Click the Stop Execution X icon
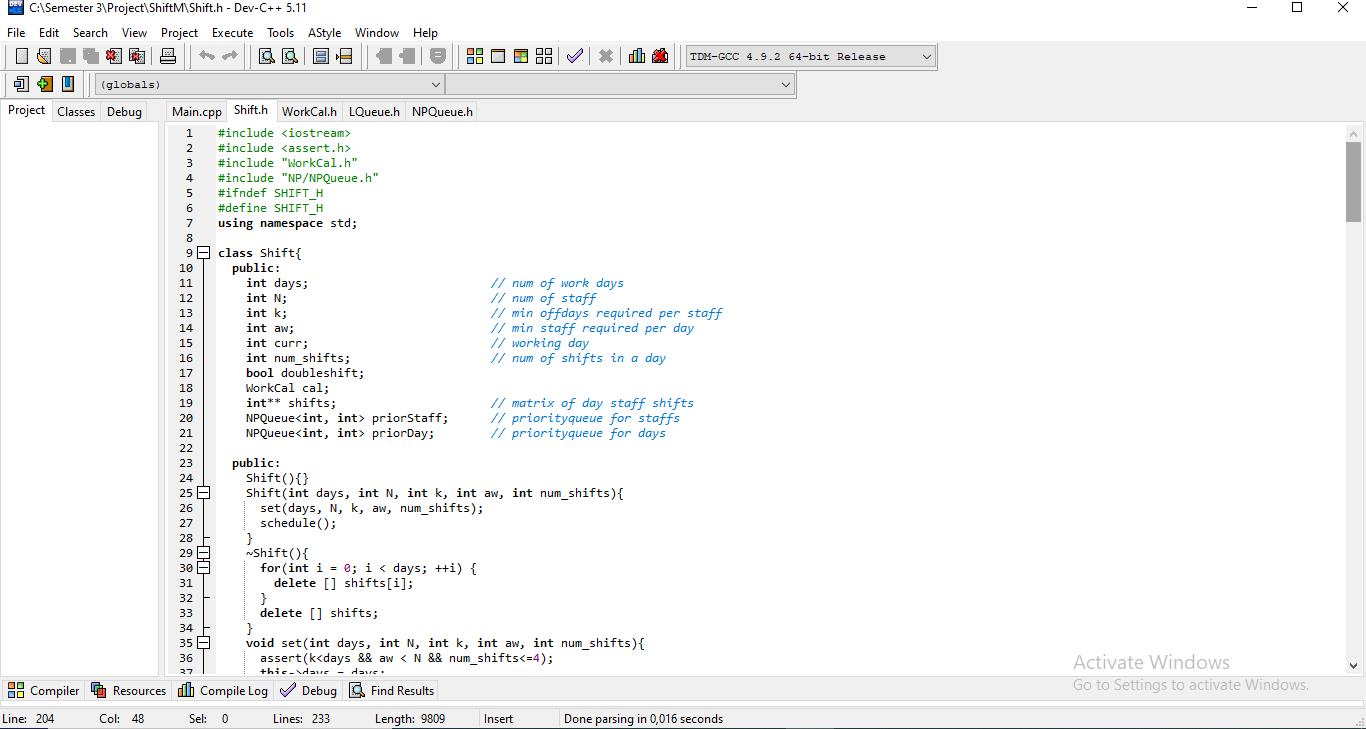 click(605, 56)
